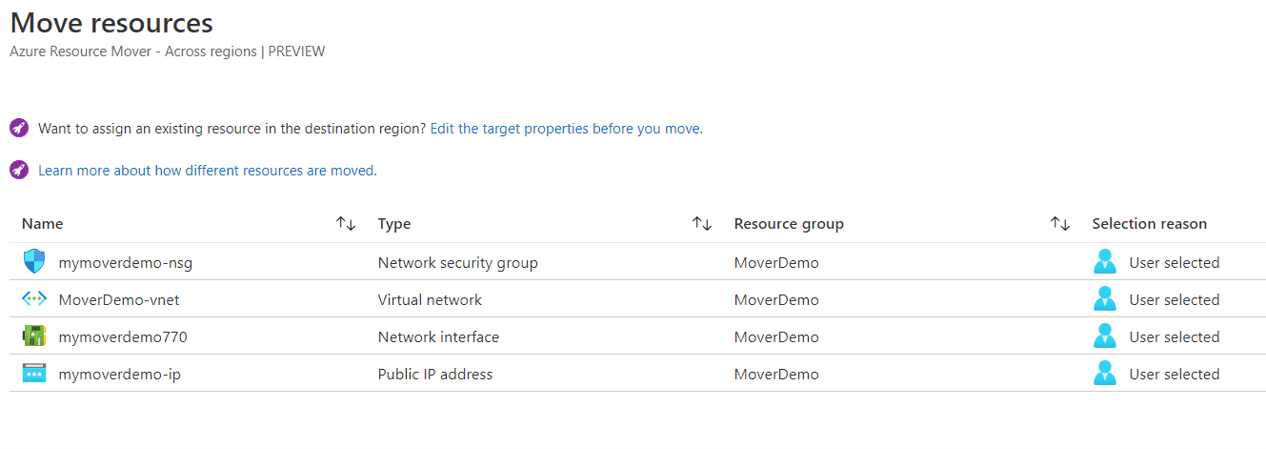Screen dimensions: 1266x449
Task: Click the 'Network security group' type cell
Action: [x=458, y=263]
